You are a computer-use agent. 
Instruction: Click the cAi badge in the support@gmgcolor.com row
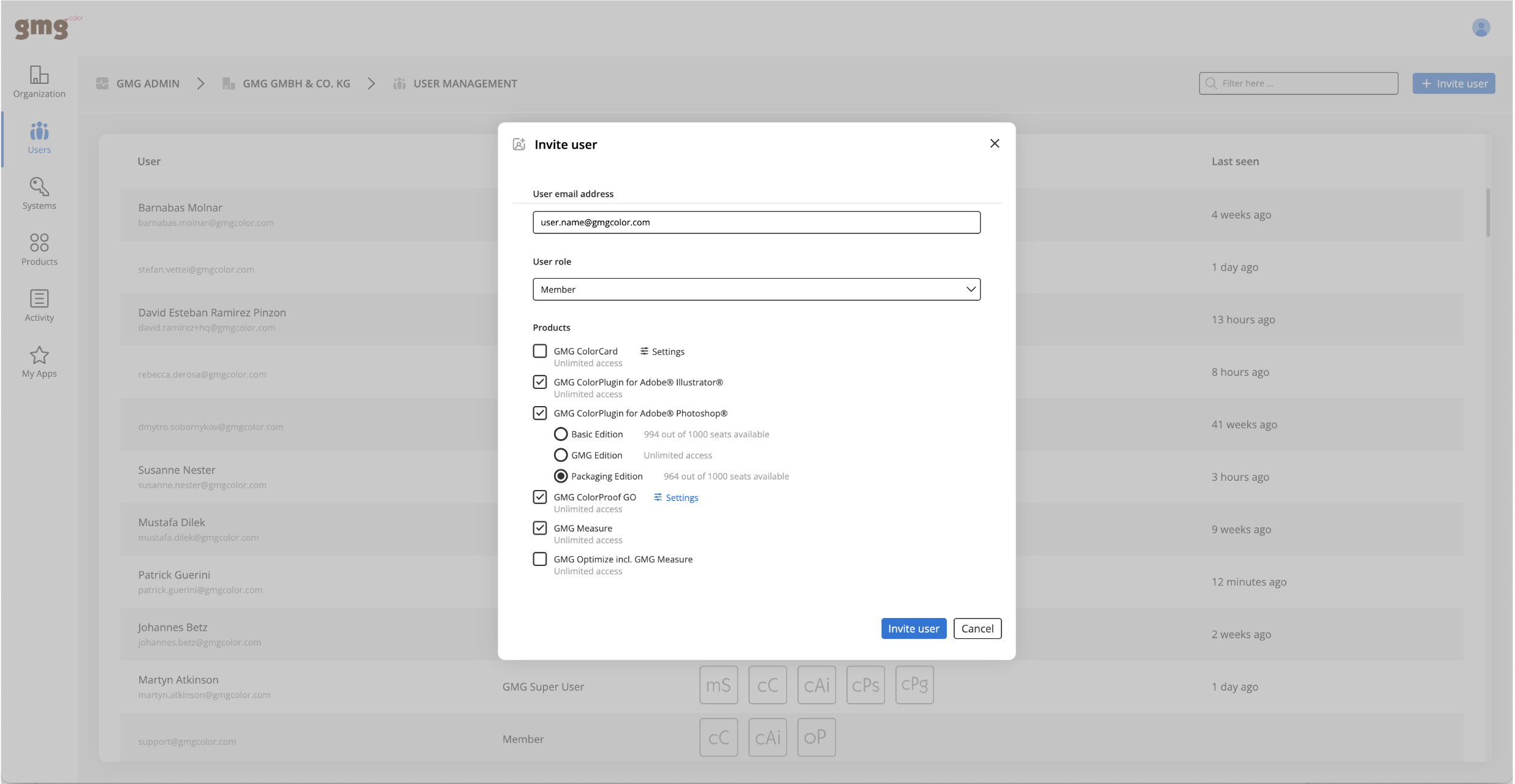coord(767,737)
